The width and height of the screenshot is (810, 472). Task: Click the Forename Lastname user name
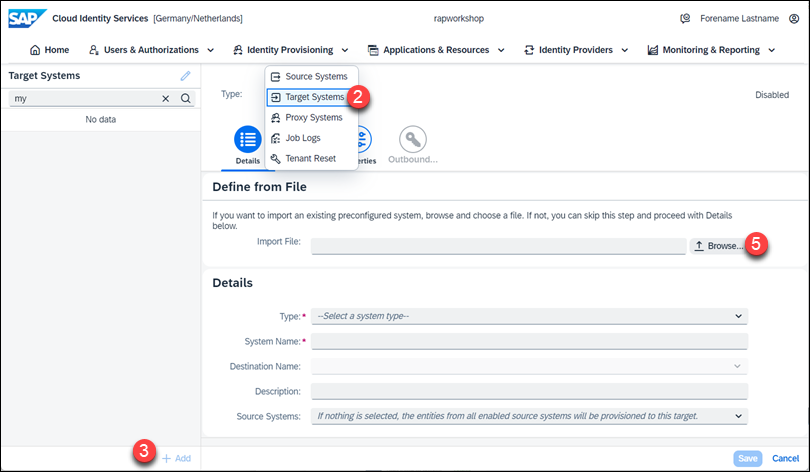(739, 19)
